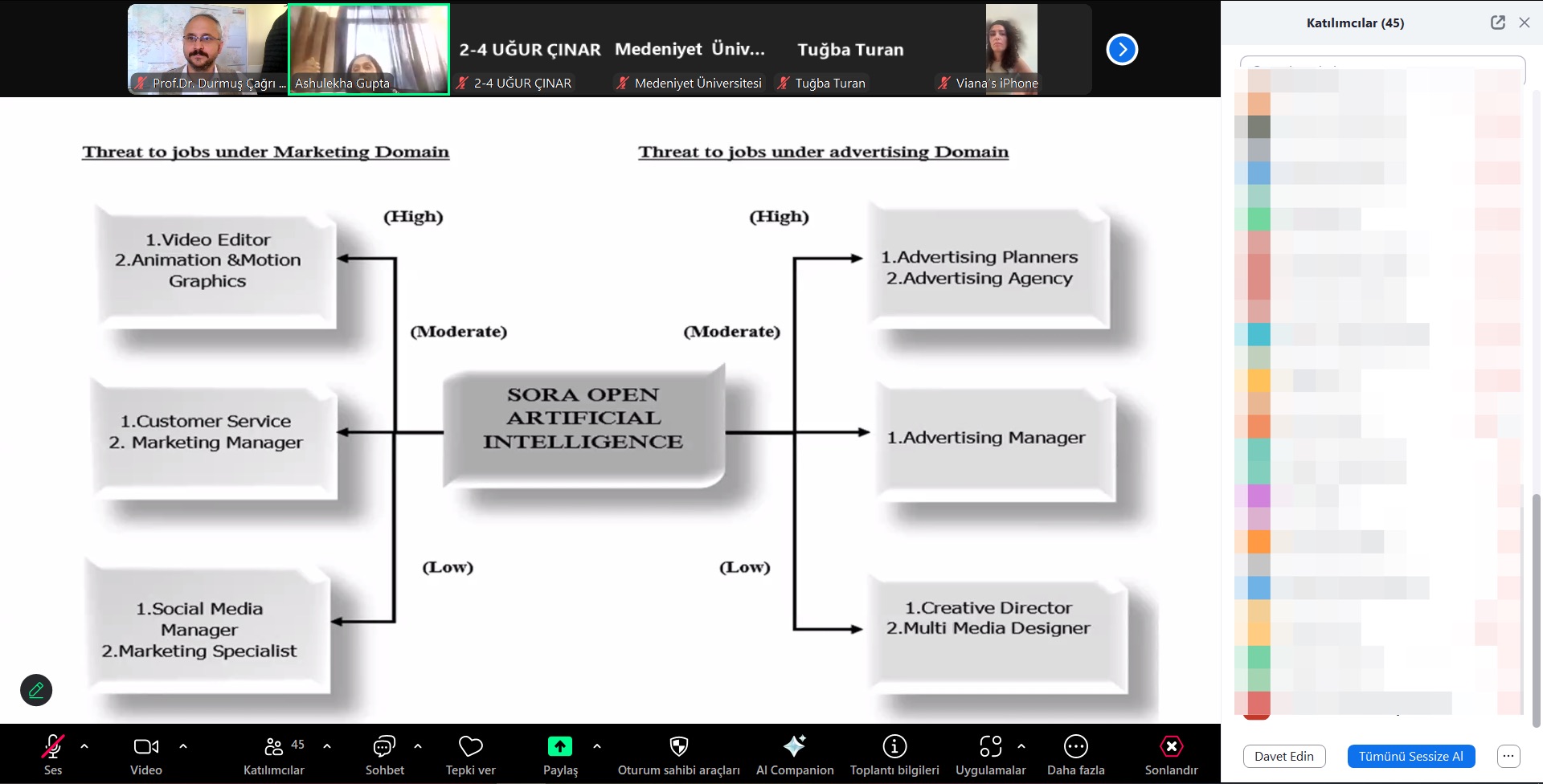This screenshot has width=1543, height=784.
Task: Select Tuğba Turan participant tile
Action: point(851,50)
